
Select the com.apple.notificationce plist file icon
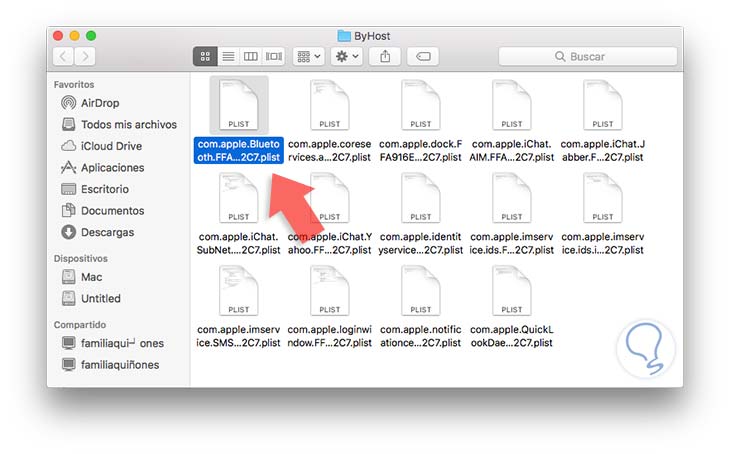pos(420,290)
